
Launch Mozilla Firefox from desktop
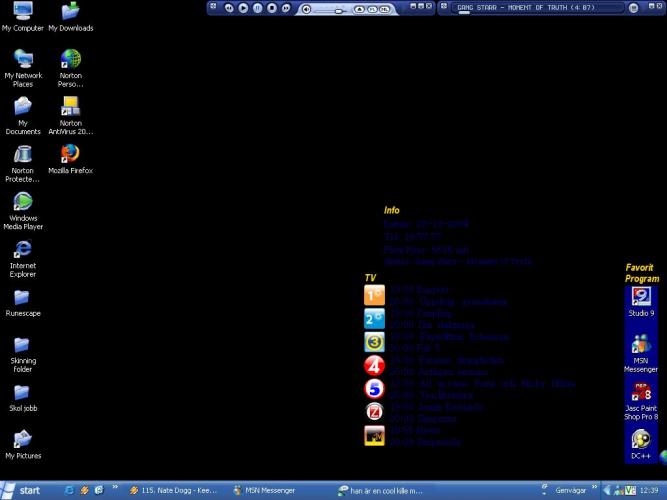point(71,159)
